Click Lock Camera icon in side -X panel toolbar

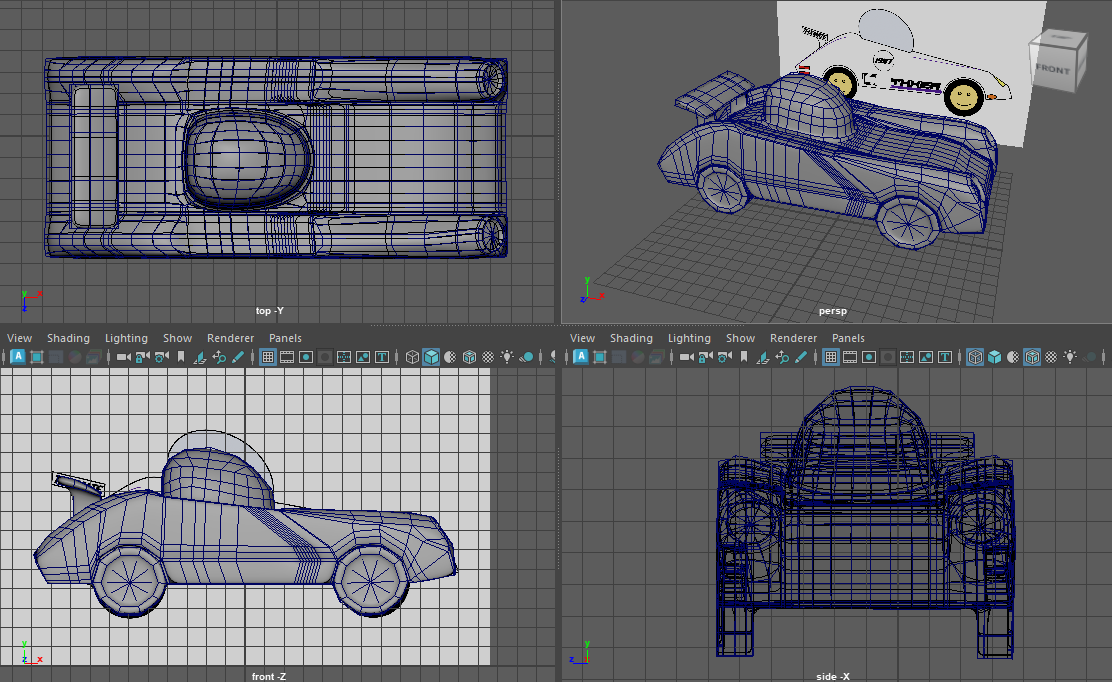click(x=705, y=357)
